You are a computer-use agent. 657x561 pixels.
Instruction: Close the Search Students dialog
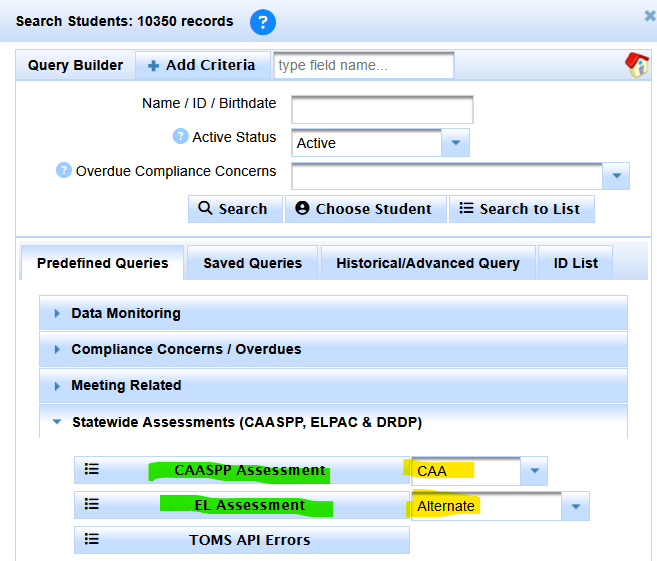[649, 16]
